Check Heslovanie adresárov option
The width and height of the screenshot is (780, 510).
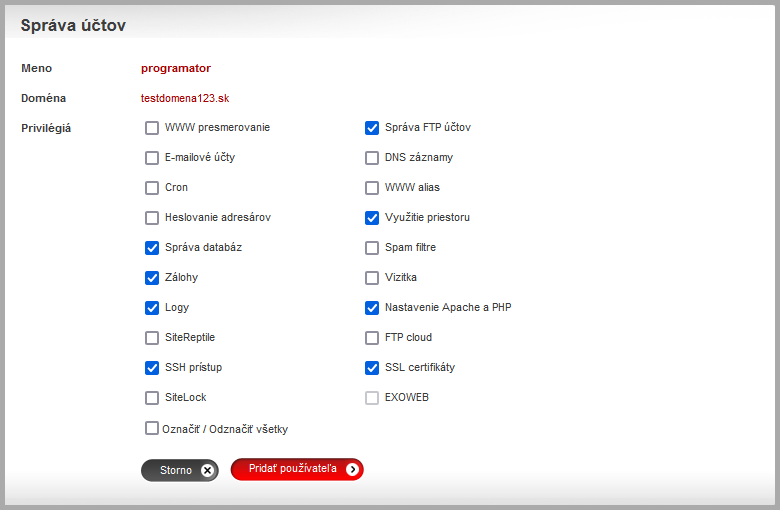(152, 218)
